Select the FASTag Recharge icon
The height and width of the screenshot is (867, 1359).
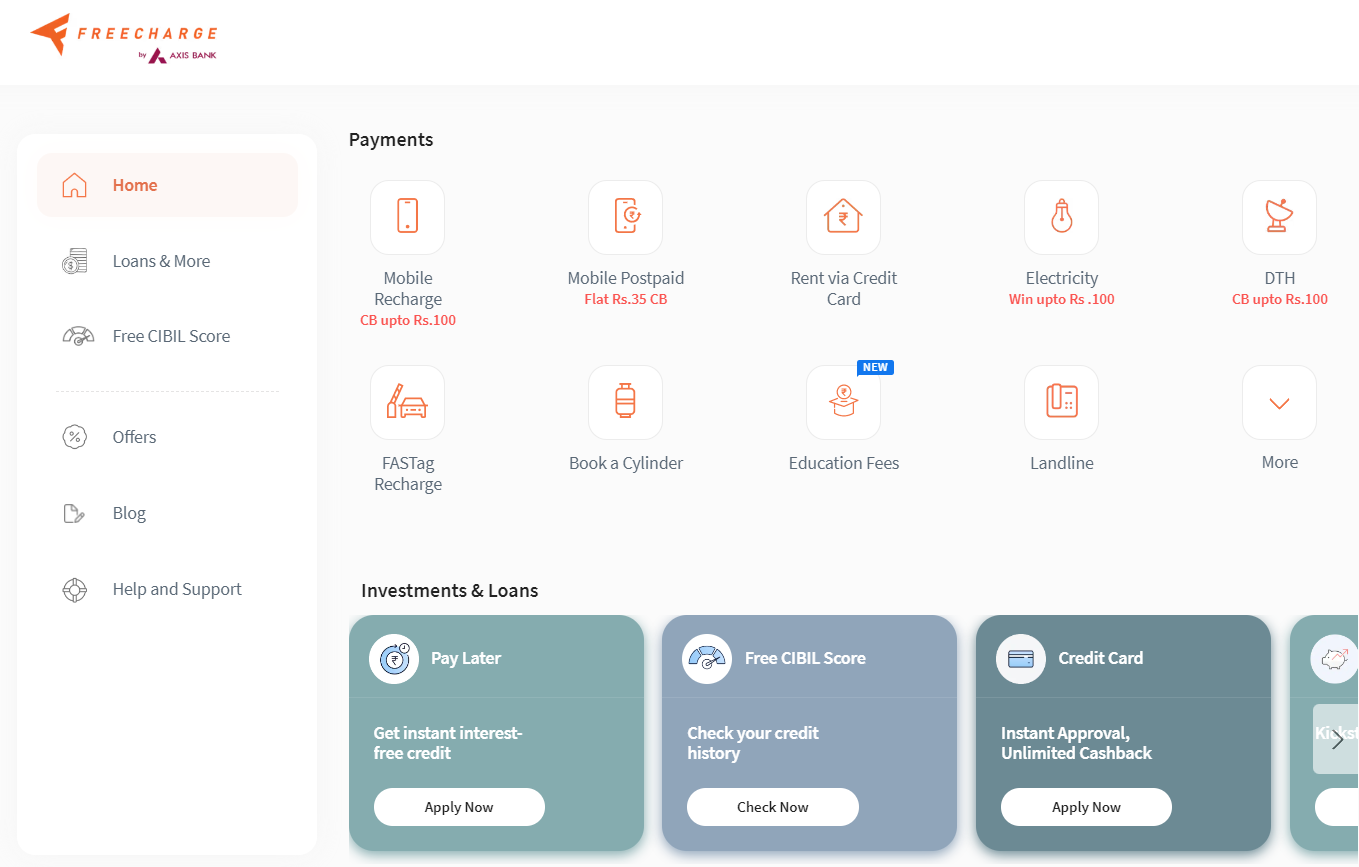[x=407, y=402]
